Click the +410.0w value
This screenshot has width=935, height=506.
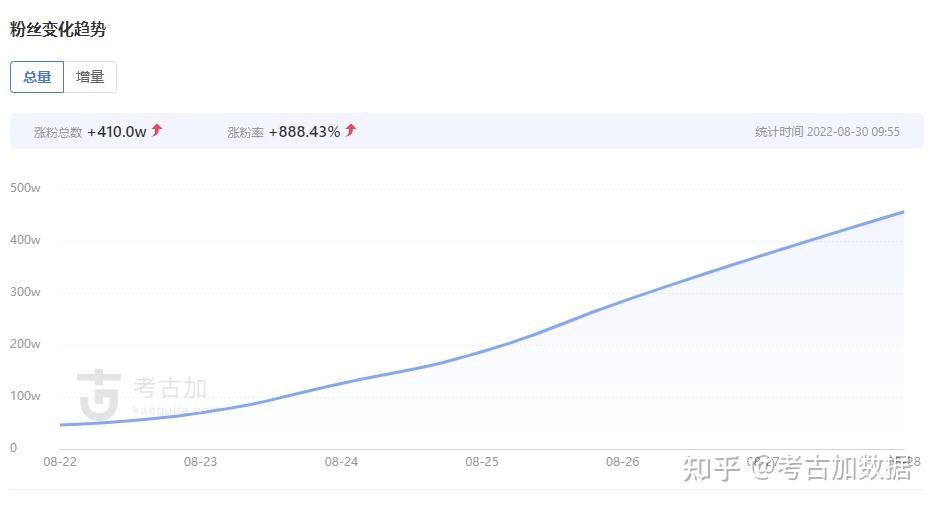[x=117, y=131]
